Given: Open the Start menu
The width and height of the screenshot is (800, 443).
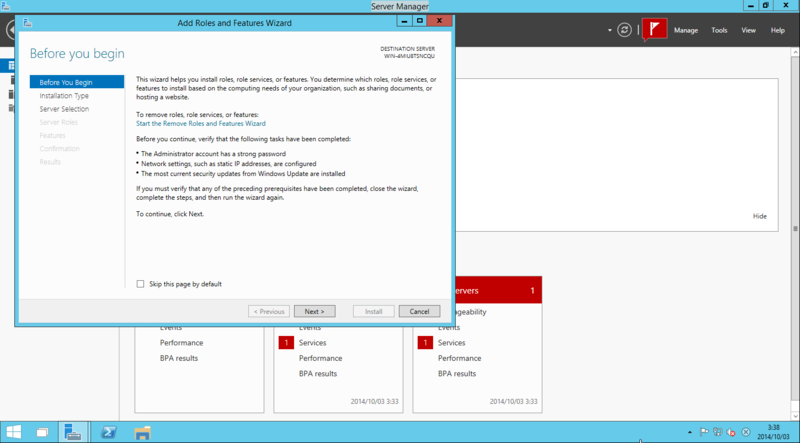Looking at the screenshot, I should [14, 432].
